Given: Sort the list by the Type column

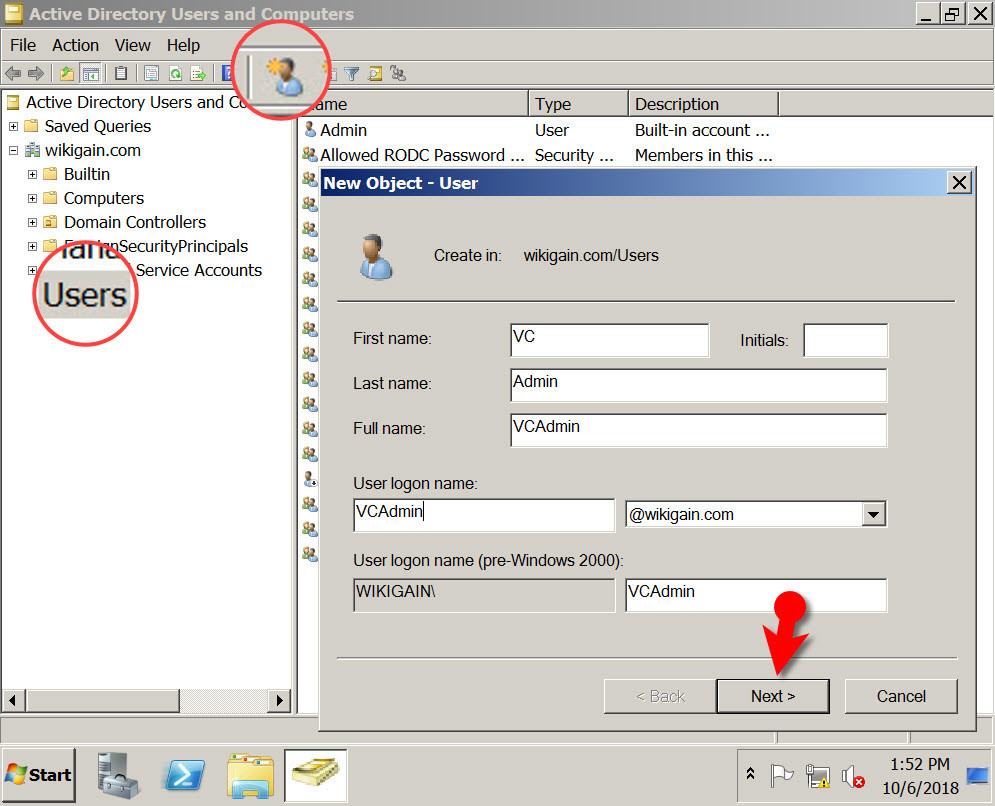Looking at the screenshot, I should (x=578, y=104).
